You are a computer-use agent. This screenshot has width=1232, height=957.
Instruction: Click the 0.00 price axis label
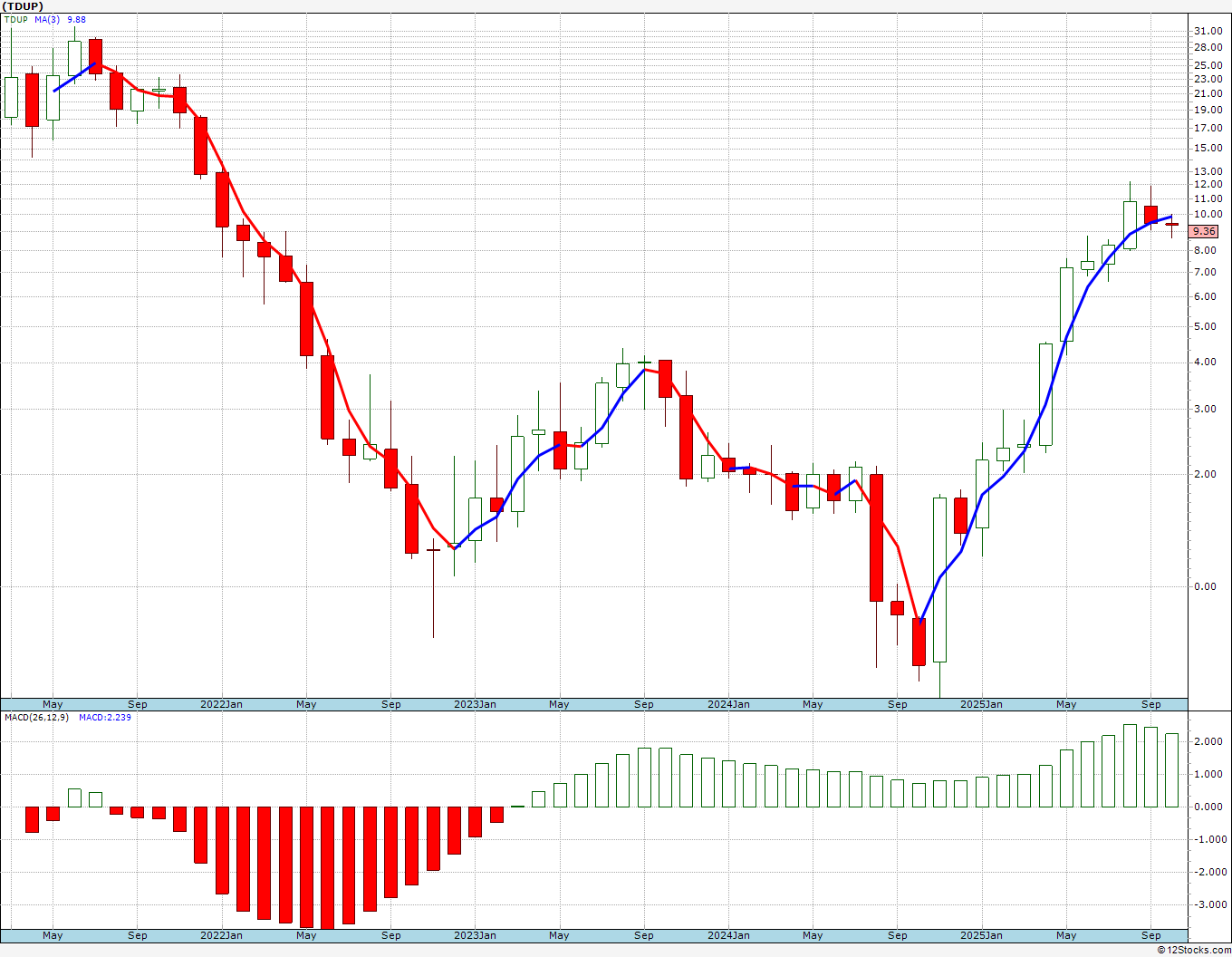(x=1207, y=586)
